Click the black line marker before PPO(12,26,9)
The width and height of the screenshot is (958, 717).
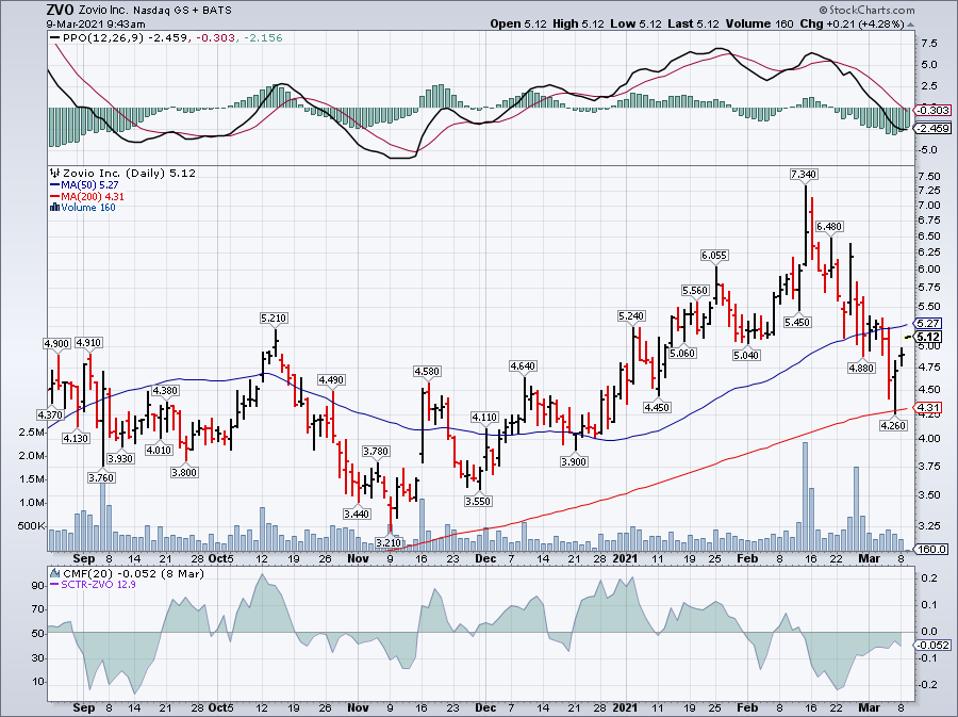(x=56, y=38)
